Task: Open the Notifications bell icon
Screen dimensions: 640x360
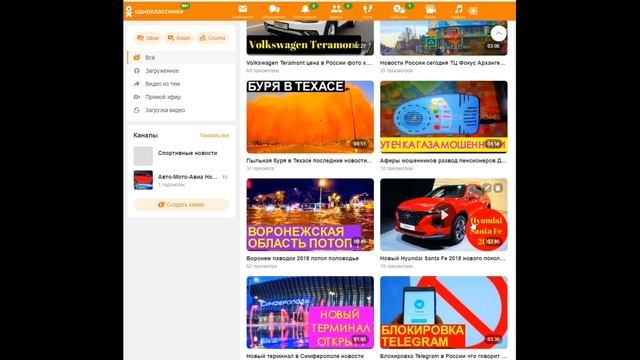Action: pos(305,9)
